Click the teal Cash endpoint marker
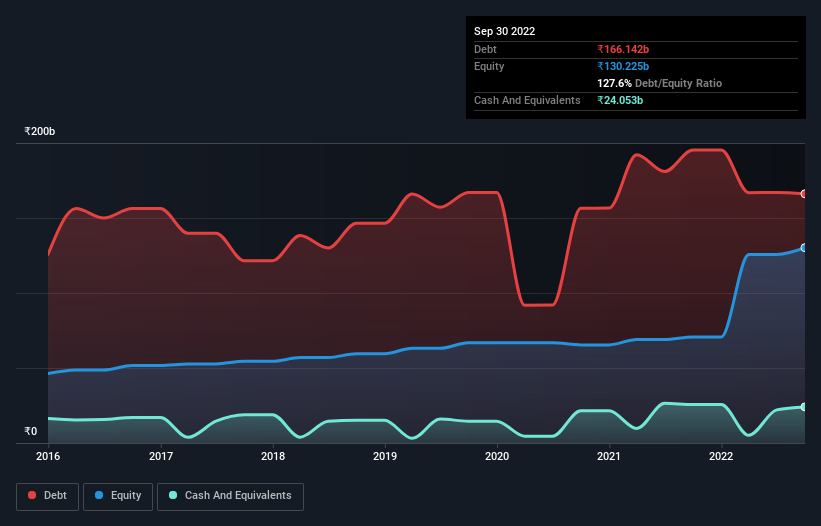 (x=804, y=407)
